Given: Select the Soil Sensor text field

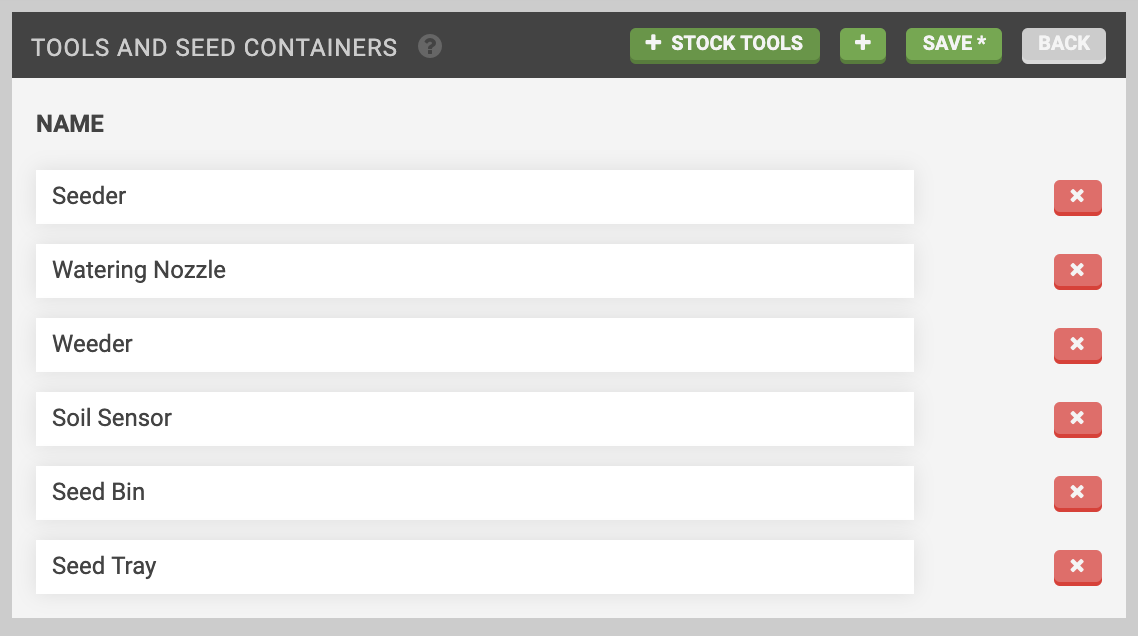Looking at the screenshot, I should click(474, 419).
